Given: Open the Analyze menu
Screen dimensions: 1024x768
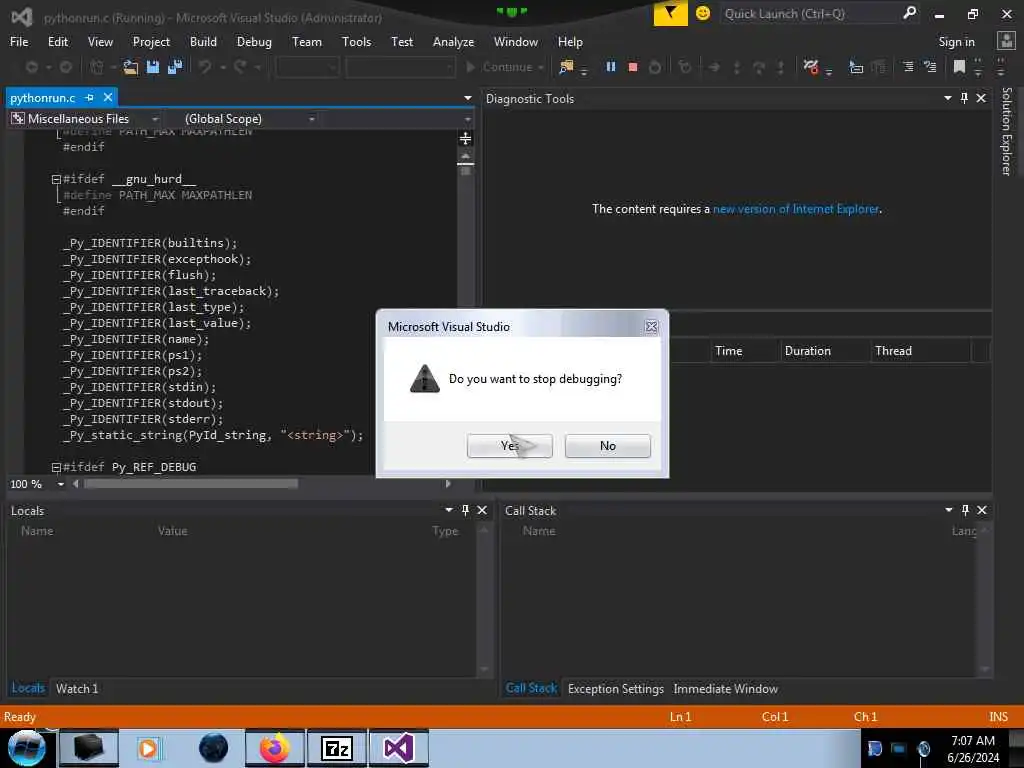Looking at the screenshot, I should (x=453, y=42).
